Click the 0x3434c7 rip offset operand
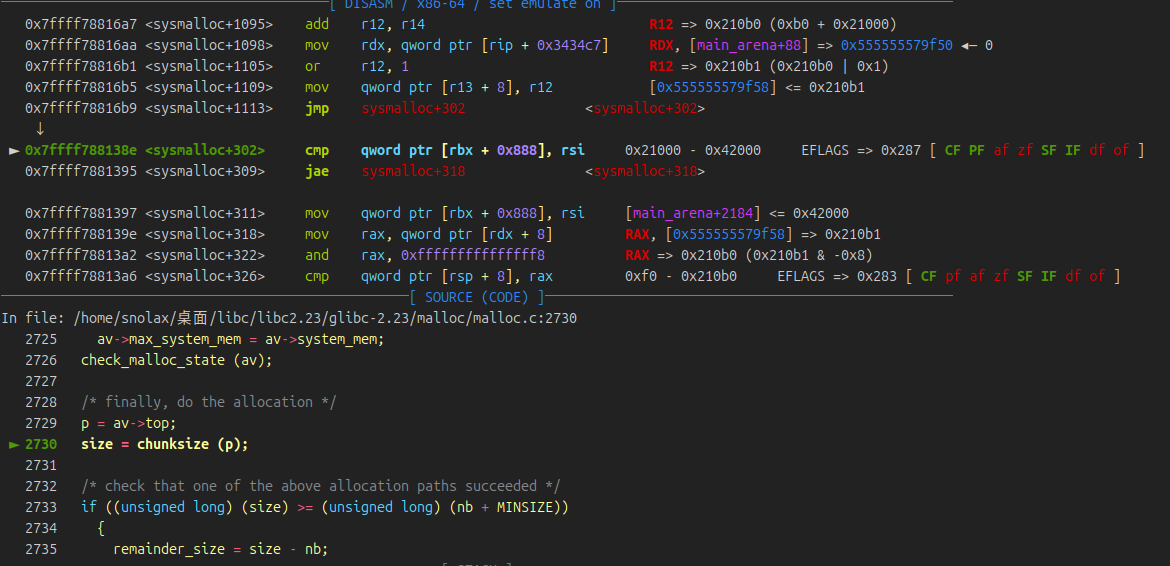 click(569, 45)
